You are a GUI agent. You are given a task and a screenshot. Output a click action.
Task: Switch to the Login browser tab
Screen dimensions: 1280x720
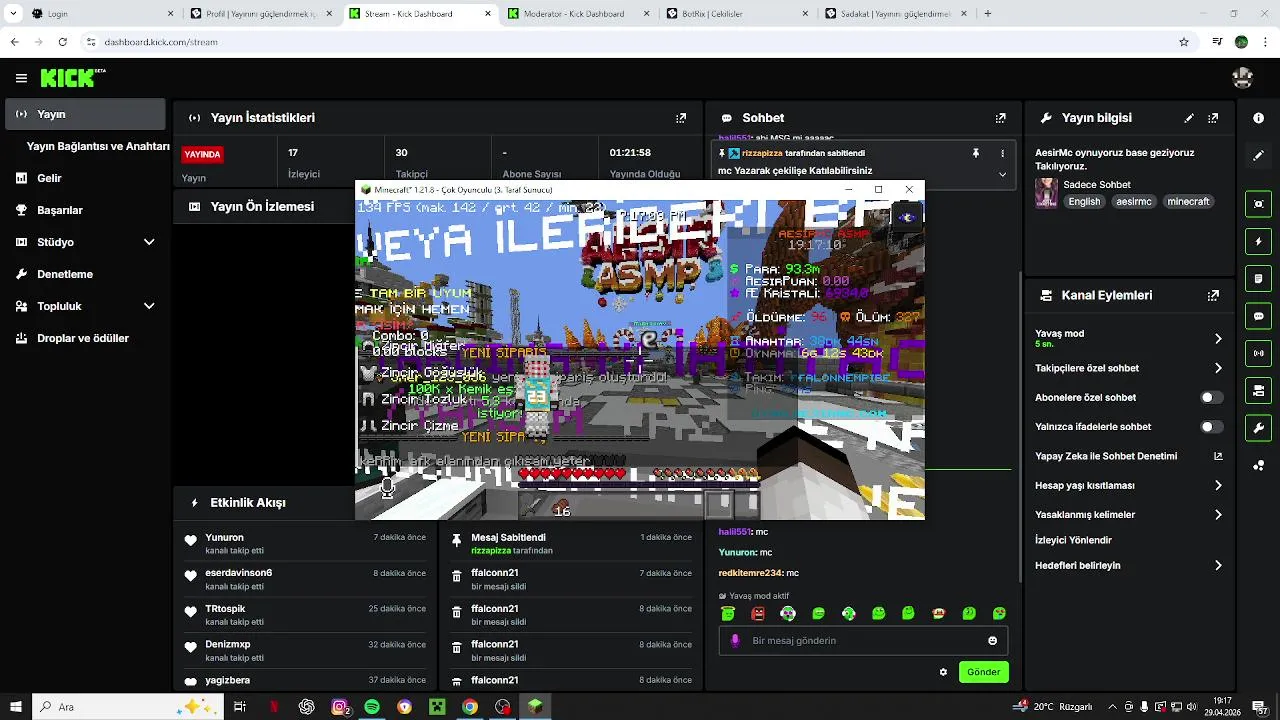pos(100,14)
